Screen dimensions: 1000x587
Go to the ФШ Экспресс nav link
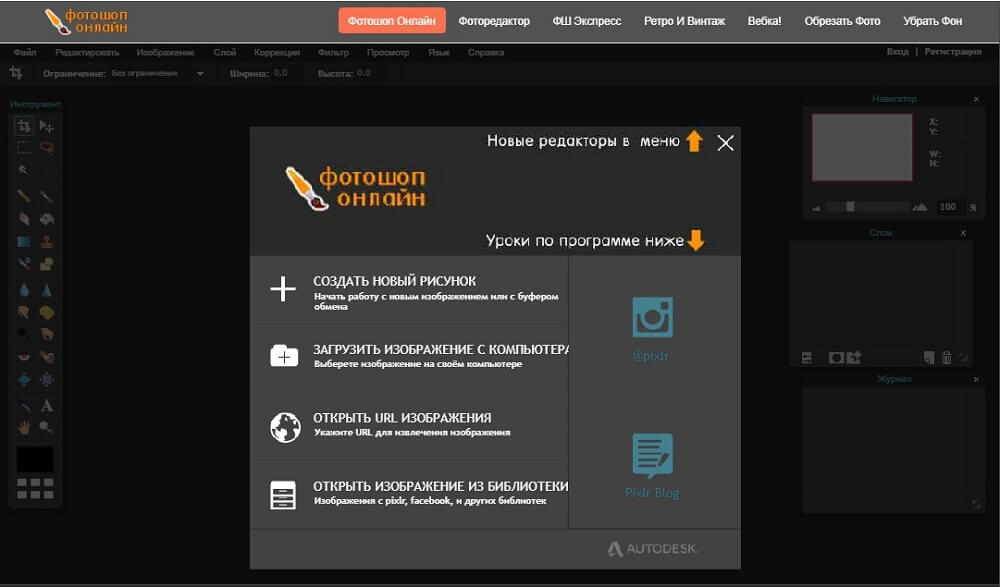(587, 21)
